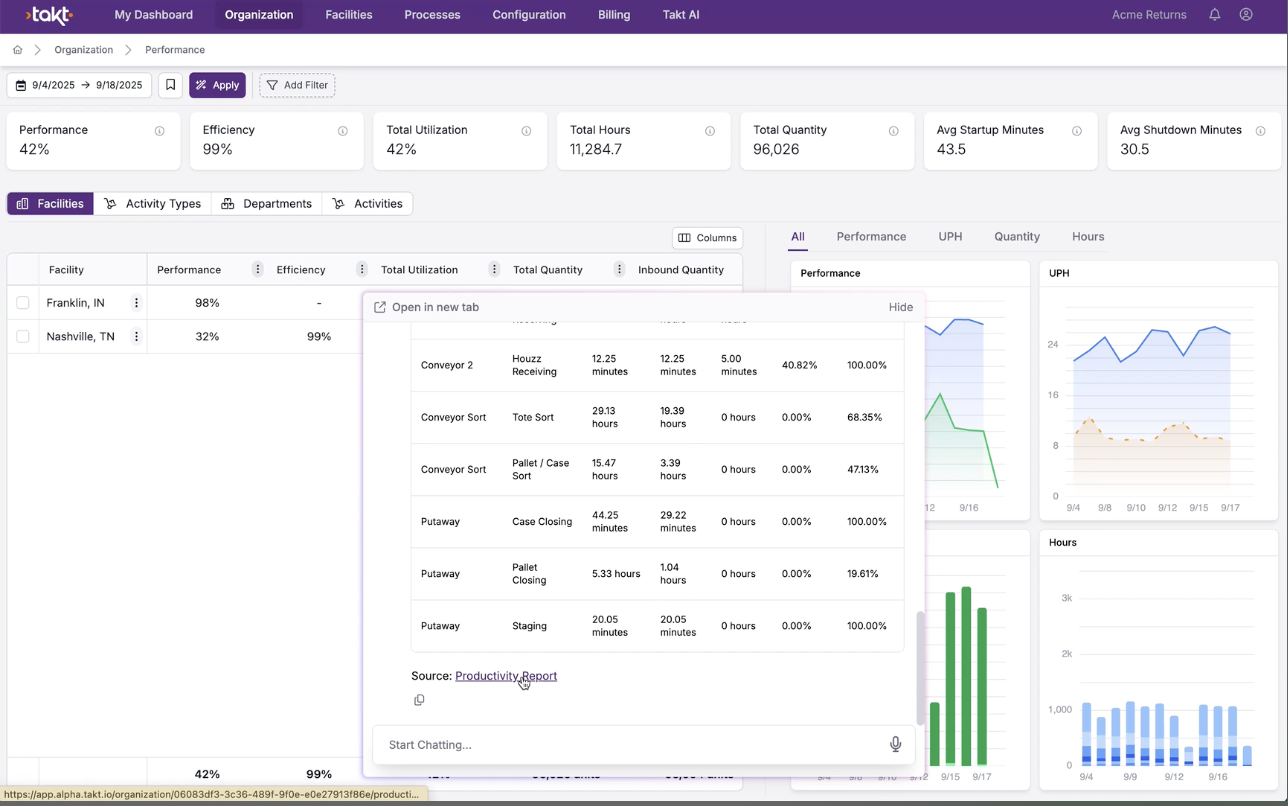
Task: Copy the chat response using copy icon
Action: pos(419,700)
